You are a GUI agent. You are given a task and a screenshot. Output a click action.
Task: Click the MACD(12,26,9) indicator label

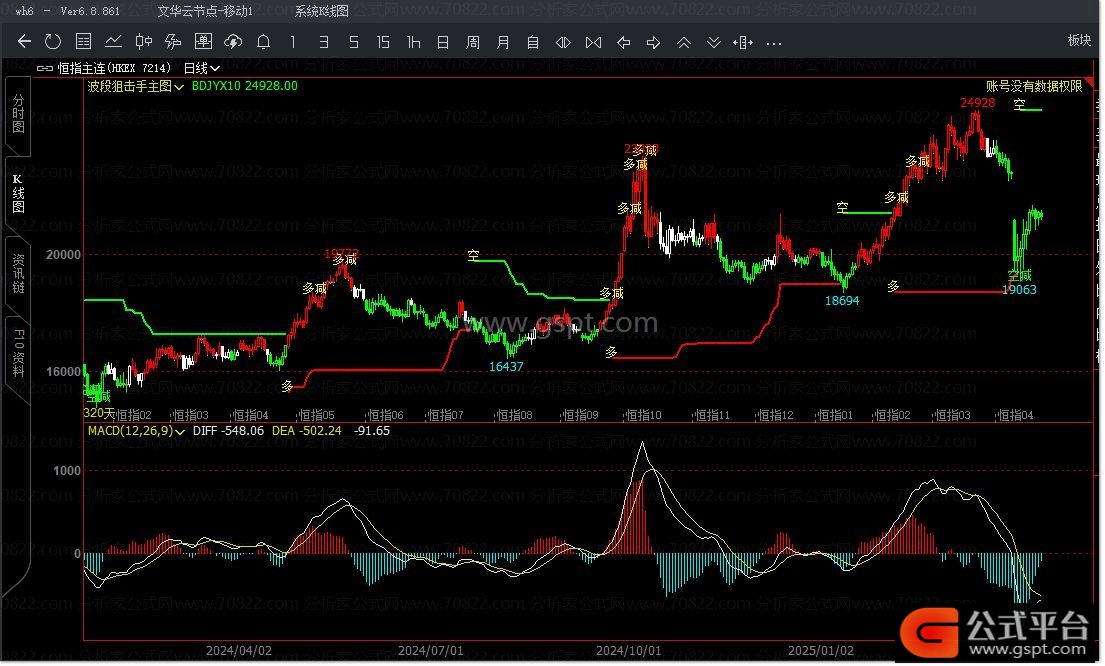[130, 431]
